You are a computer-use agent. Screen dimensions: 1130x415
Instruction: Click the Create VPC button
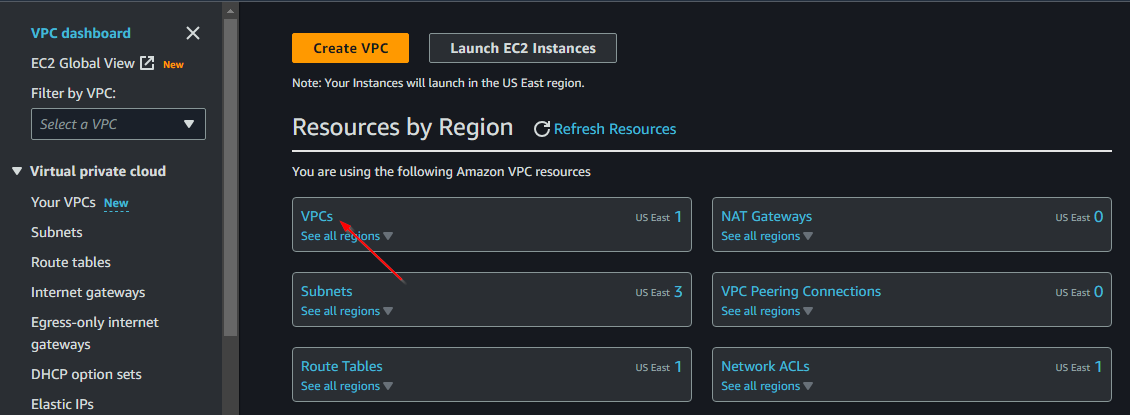[x=350, y=48]
